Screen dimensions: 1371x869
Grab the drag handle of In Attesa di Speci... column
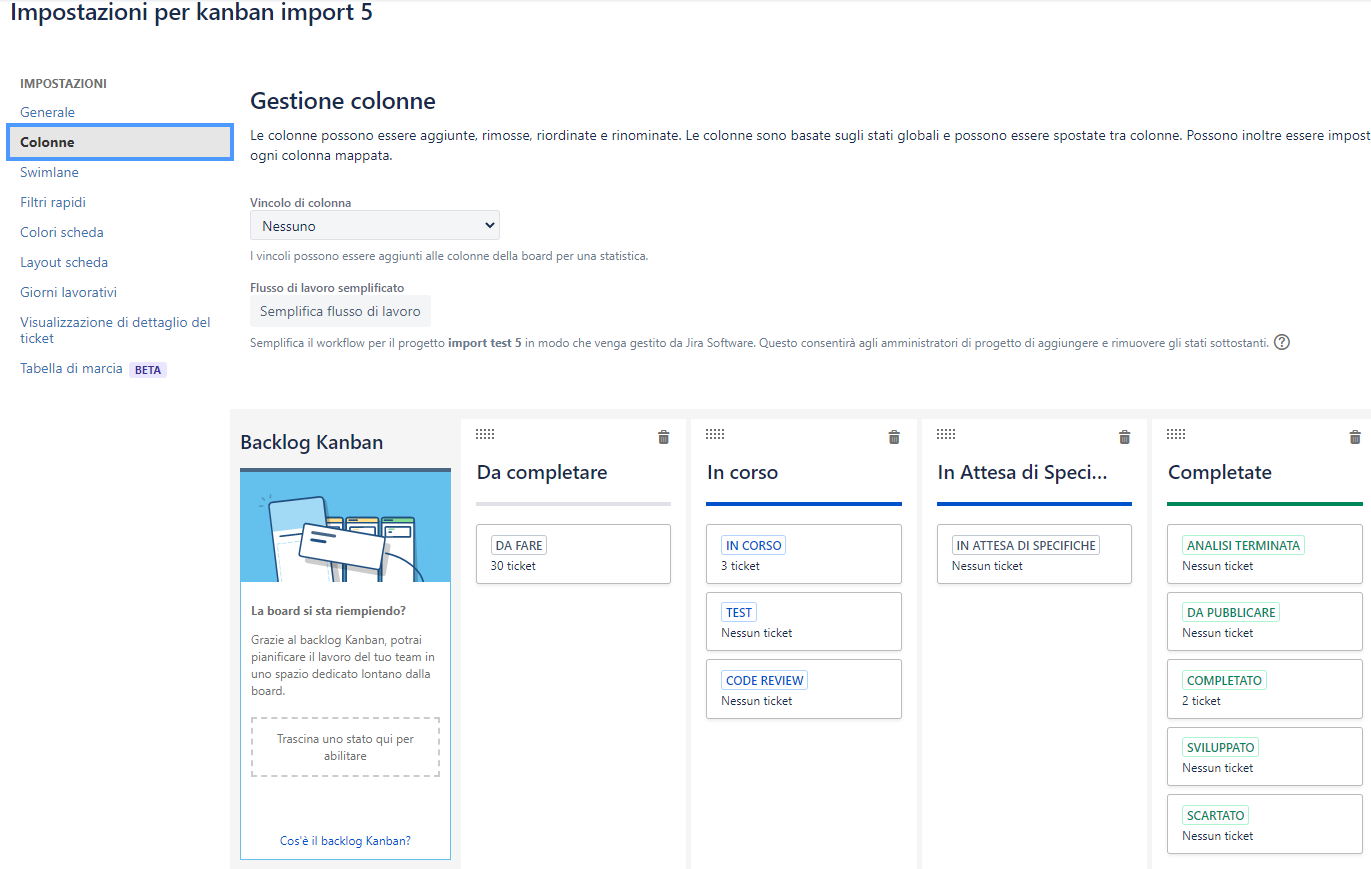(x=946, y=434)
